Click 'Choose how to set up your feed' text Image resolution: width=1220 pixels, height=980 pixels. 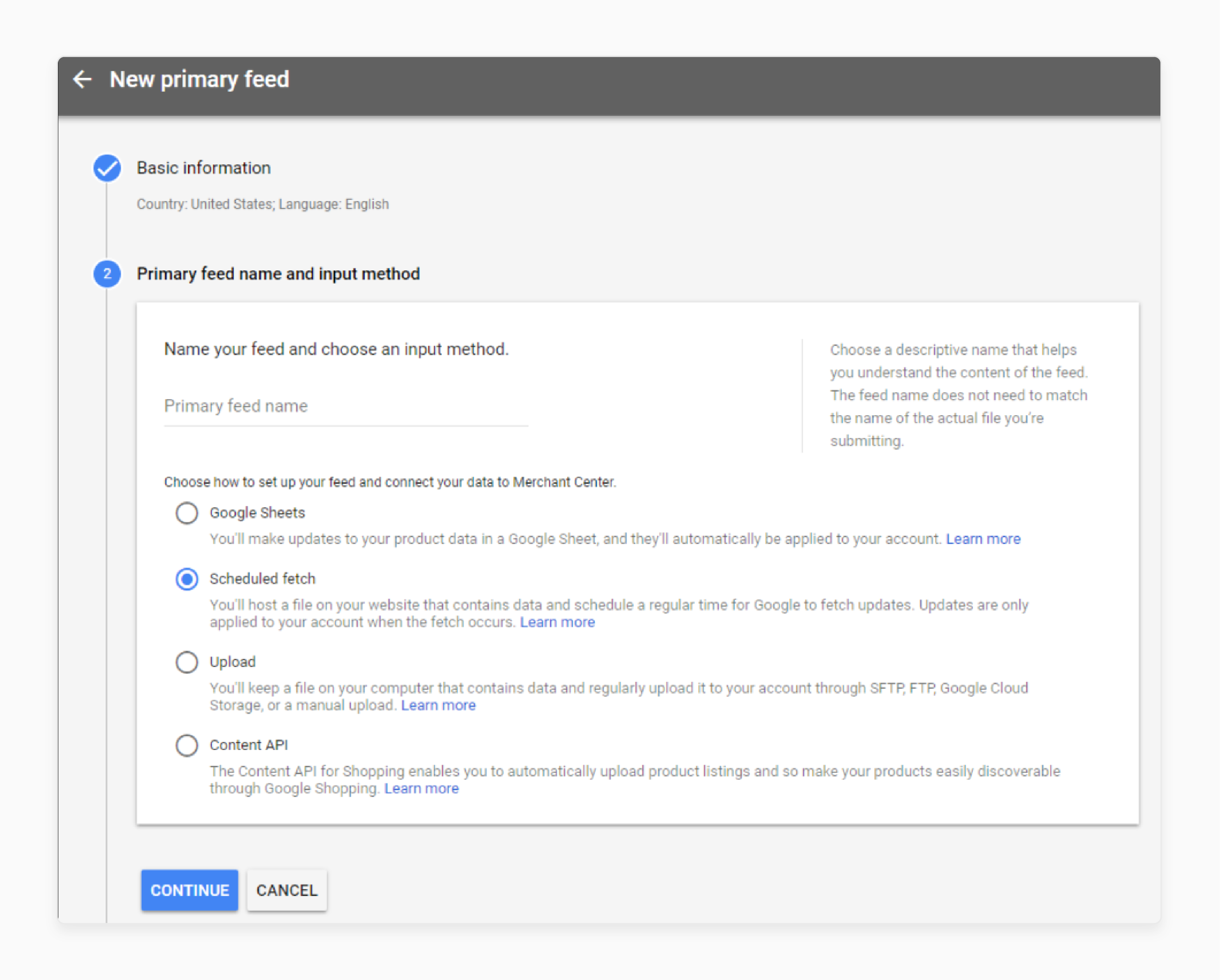(390, 482)
